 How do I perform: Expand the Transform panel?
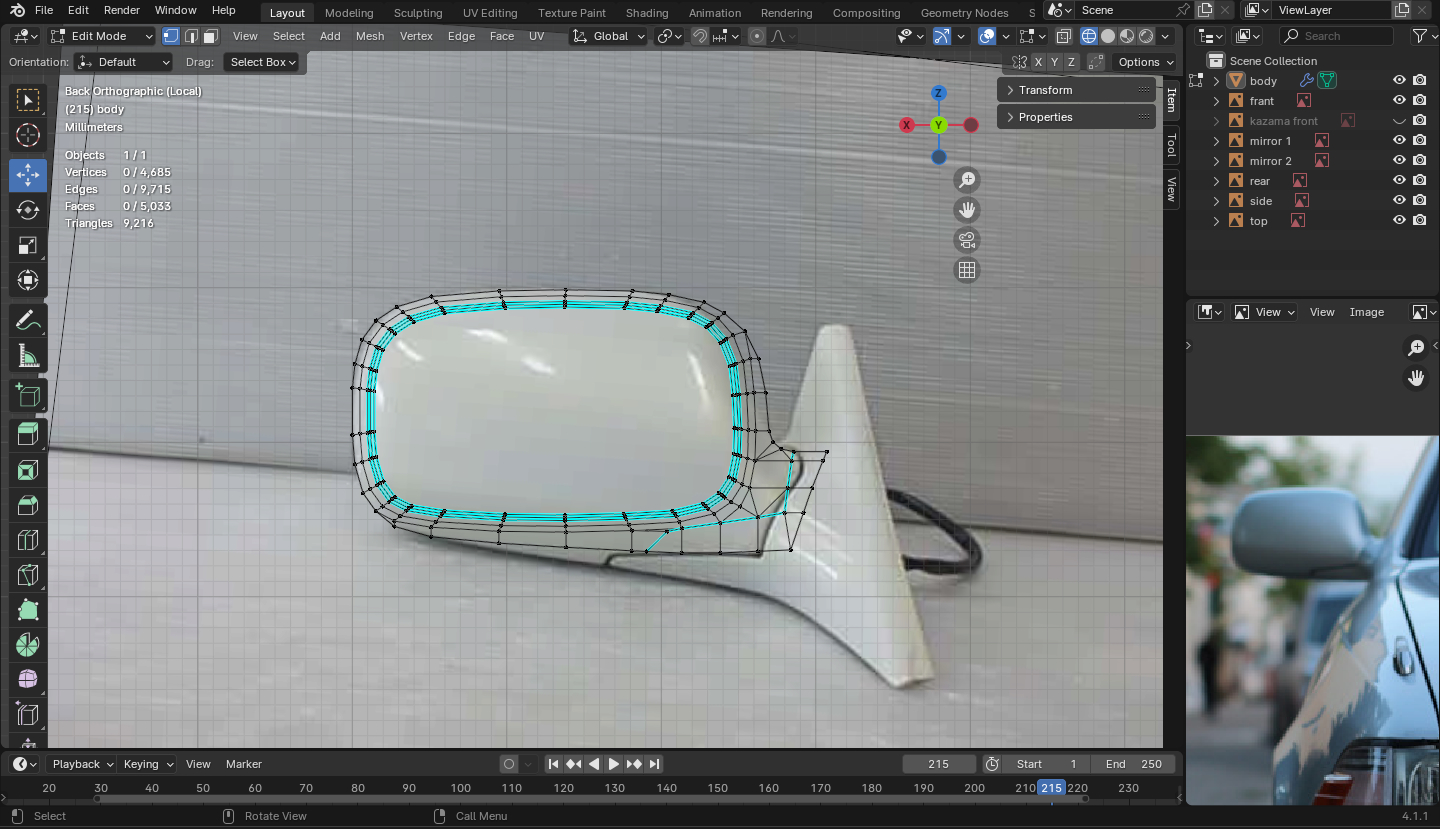(1076, 90)
